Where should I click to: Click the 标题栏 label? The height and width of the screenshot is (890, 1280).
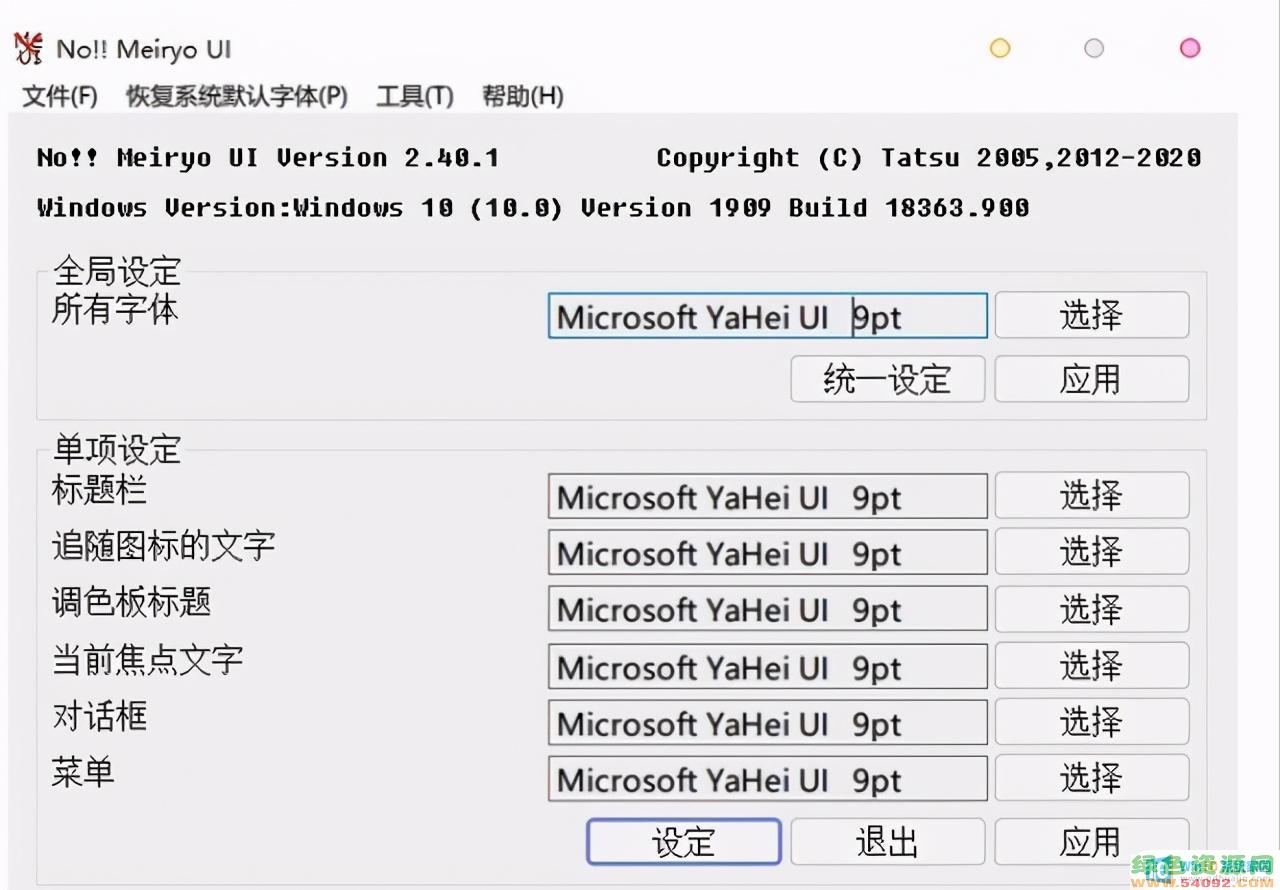click(x=99, y=490)
